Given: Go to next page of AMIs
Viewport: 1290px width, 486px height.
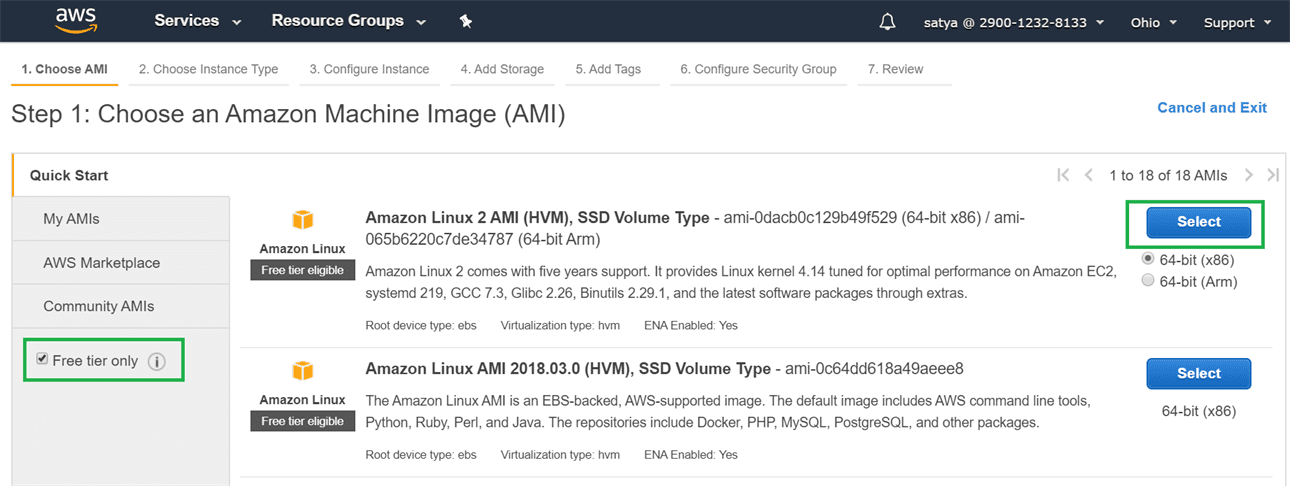Looking at the screenshot, I should pyautogui.click(x=1248, y=175).
